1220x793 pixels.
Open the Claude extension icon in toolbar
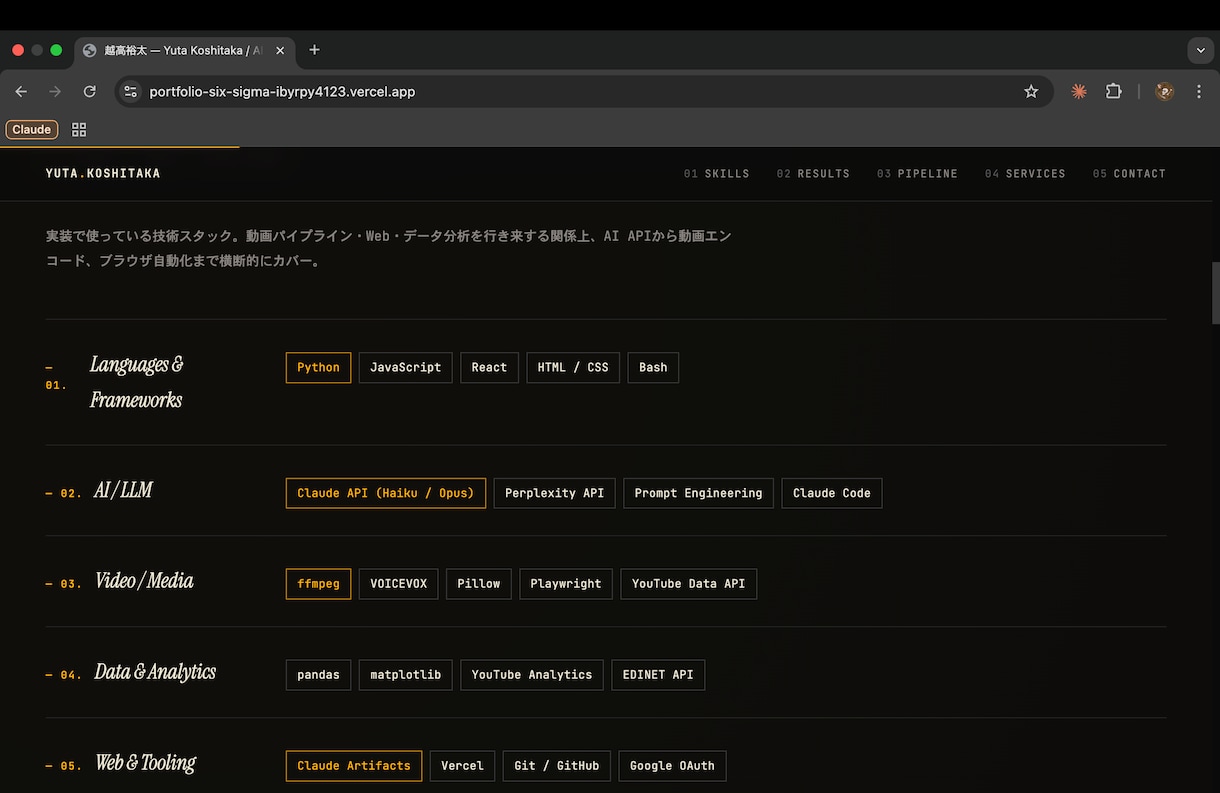tap(1079, 91)
